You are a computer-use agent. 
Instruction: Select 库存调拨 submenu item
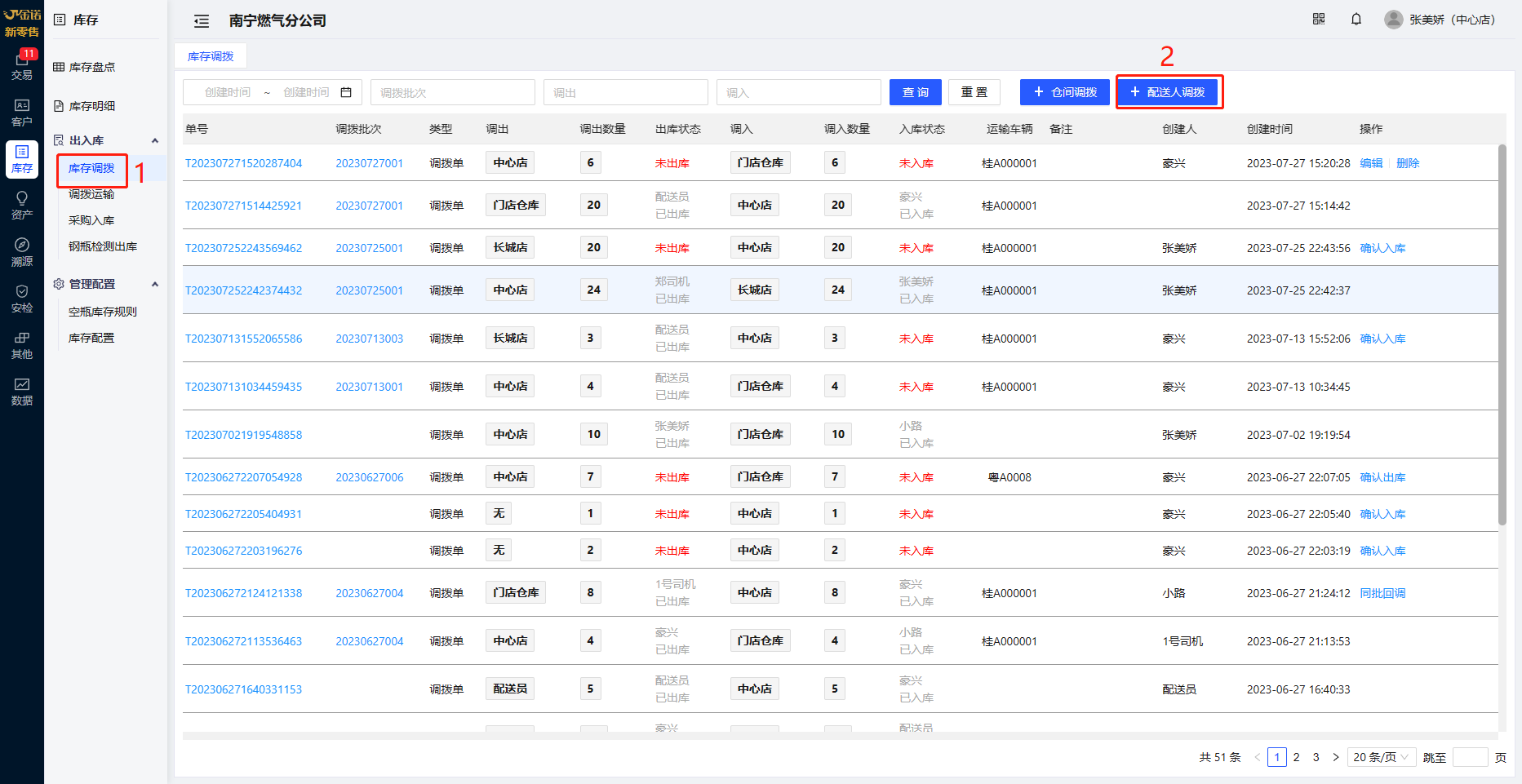(x=91, y=168)
